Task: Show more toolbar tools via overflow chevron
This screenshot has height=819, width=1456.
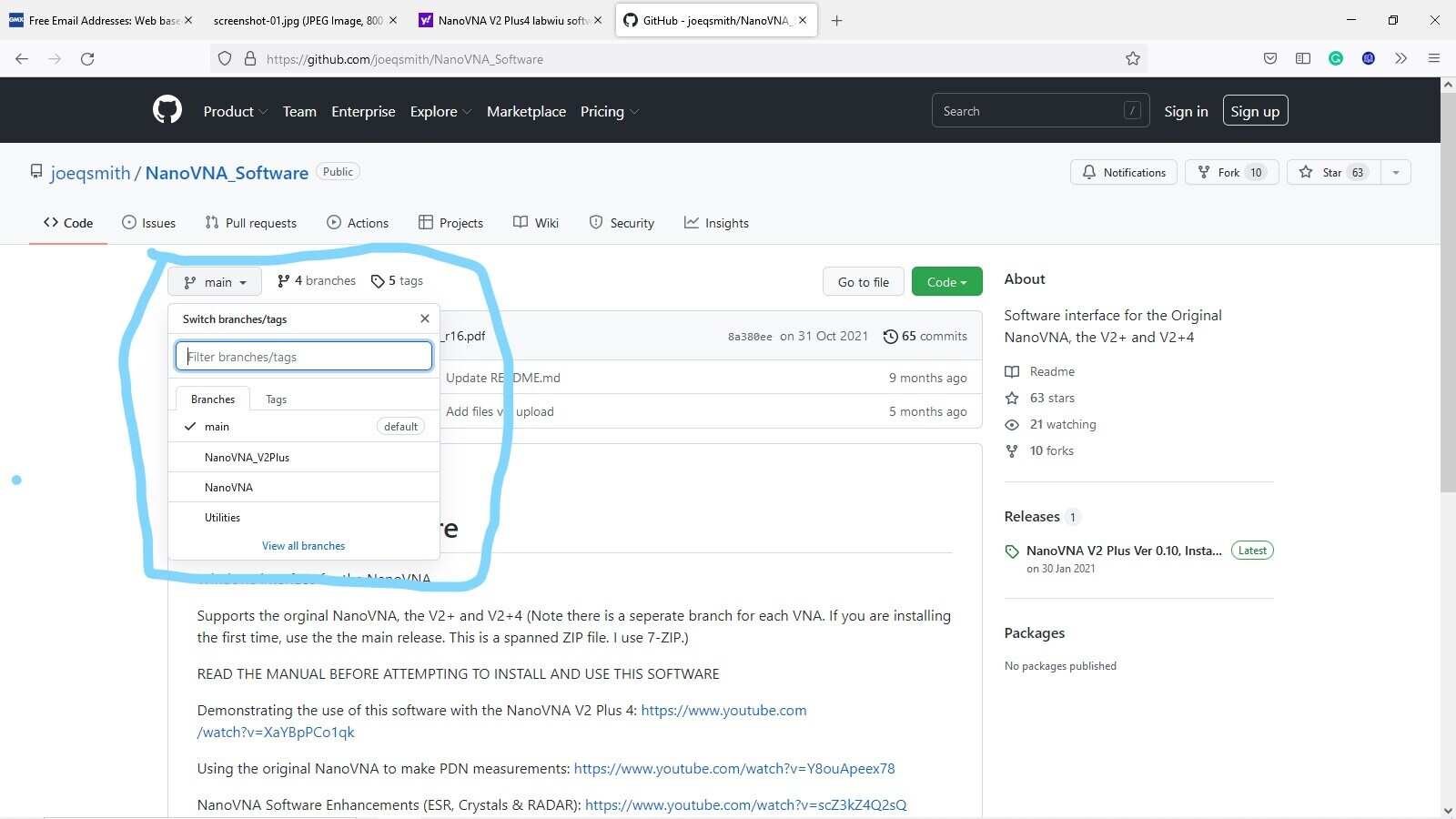Action: tap(1401, 58)
